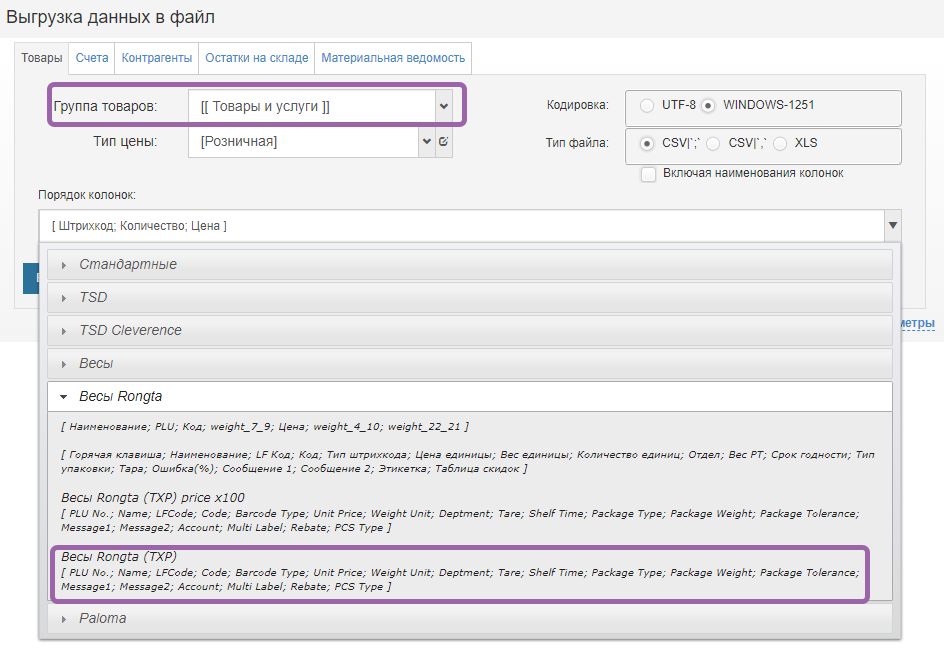
Task: Open the 'Группа товаров' dropdown
Action: tap(444, 106)
